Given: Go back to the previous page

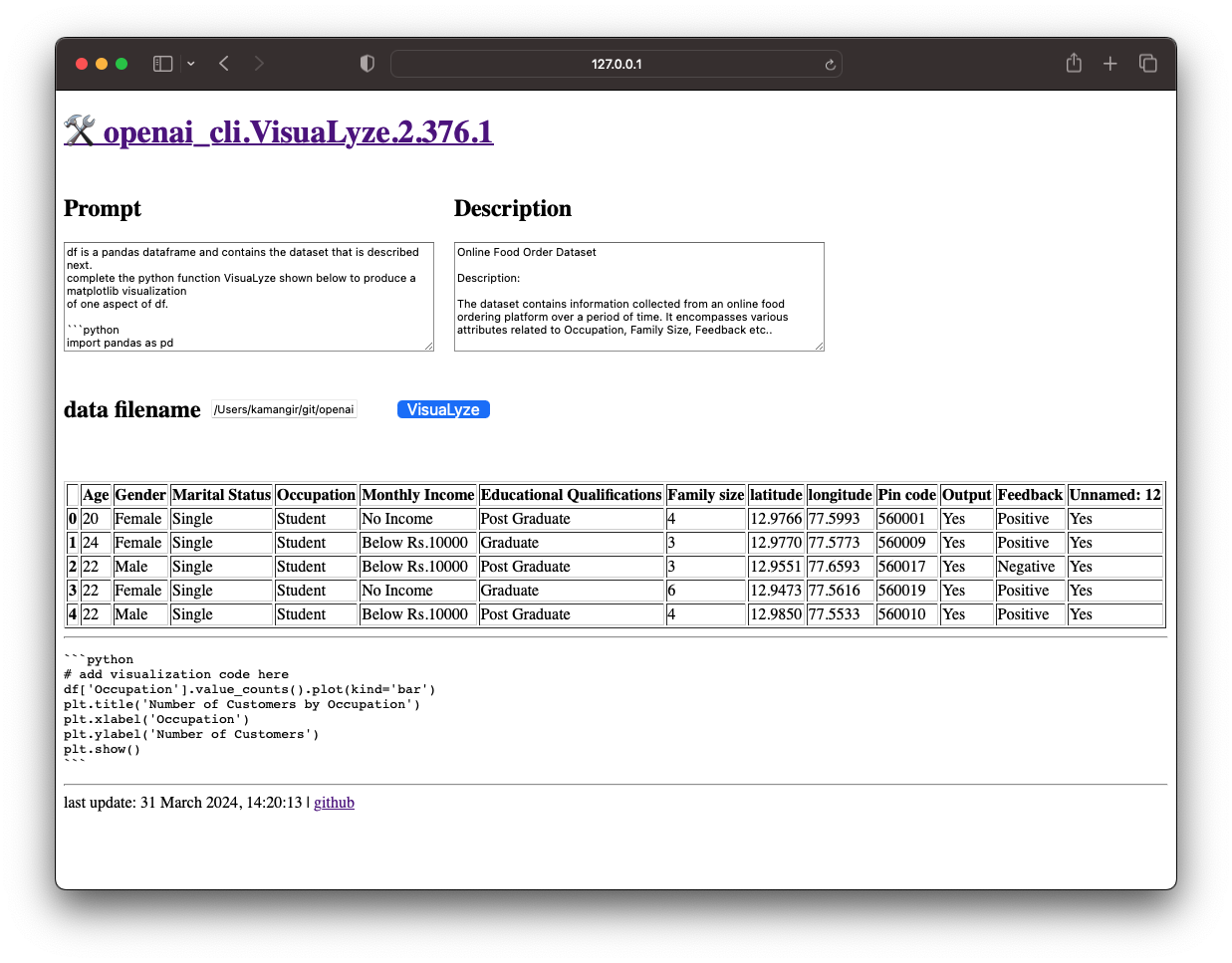Looking at the screenshot, I should 224,64.
